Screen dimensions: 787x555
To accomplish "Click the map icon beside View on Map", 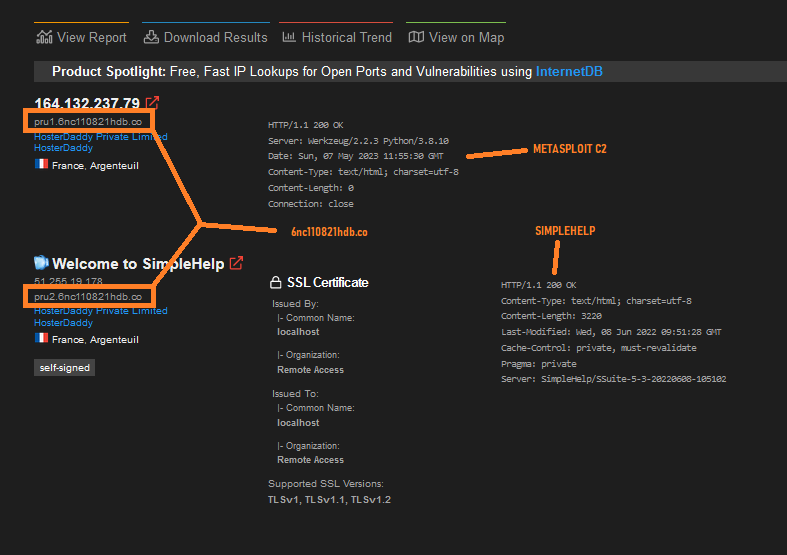I will pos(416,37).
